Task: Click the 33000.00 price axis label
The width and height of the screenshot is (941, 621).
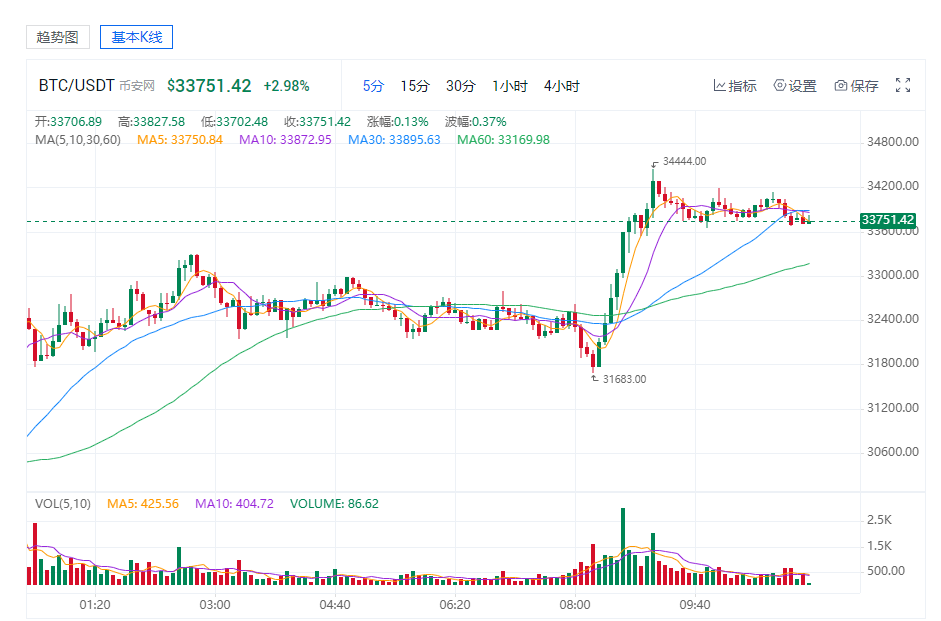Action: (x=892, y=275)
